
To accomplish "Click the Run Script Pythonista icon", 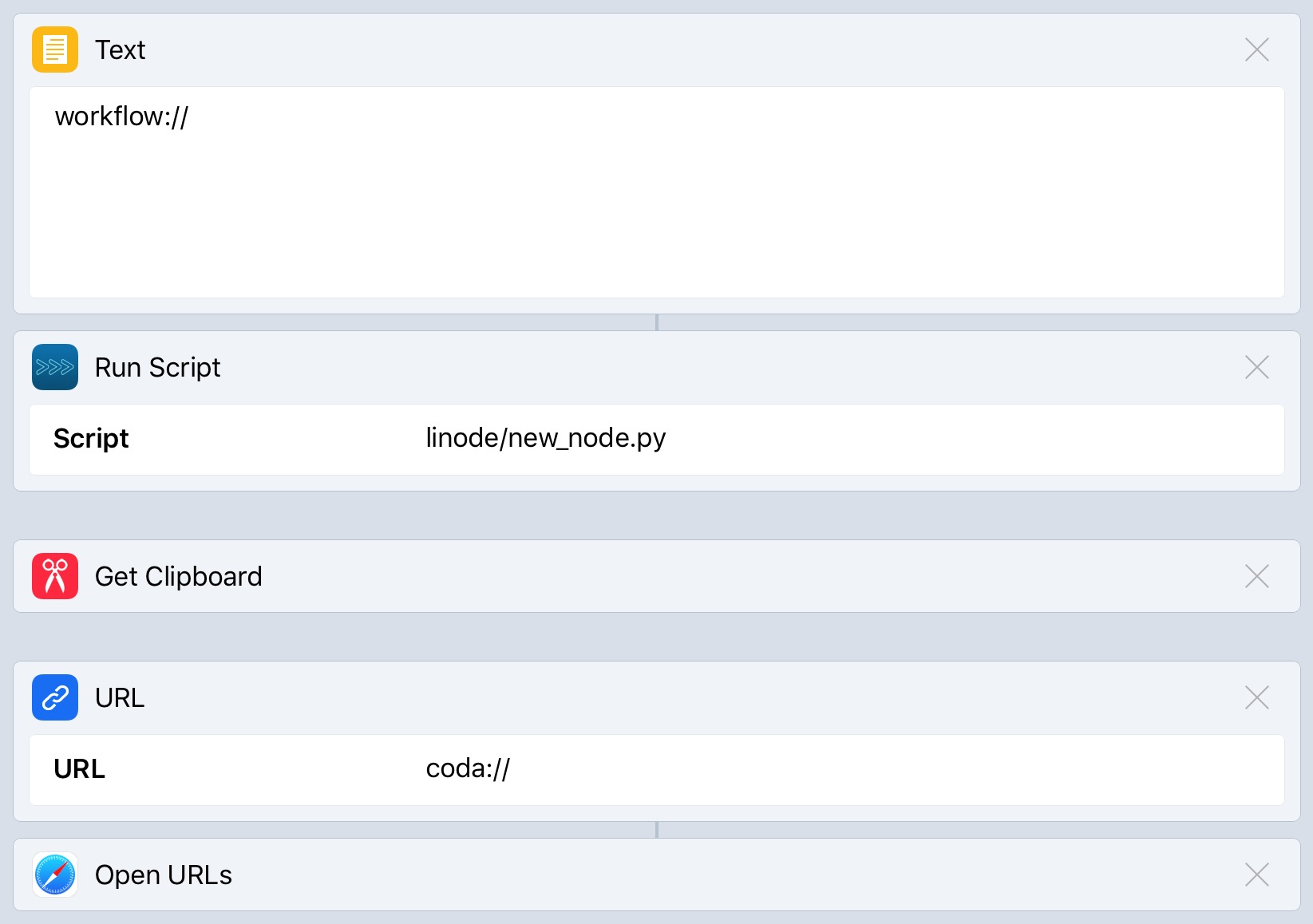I will (55, 367).
